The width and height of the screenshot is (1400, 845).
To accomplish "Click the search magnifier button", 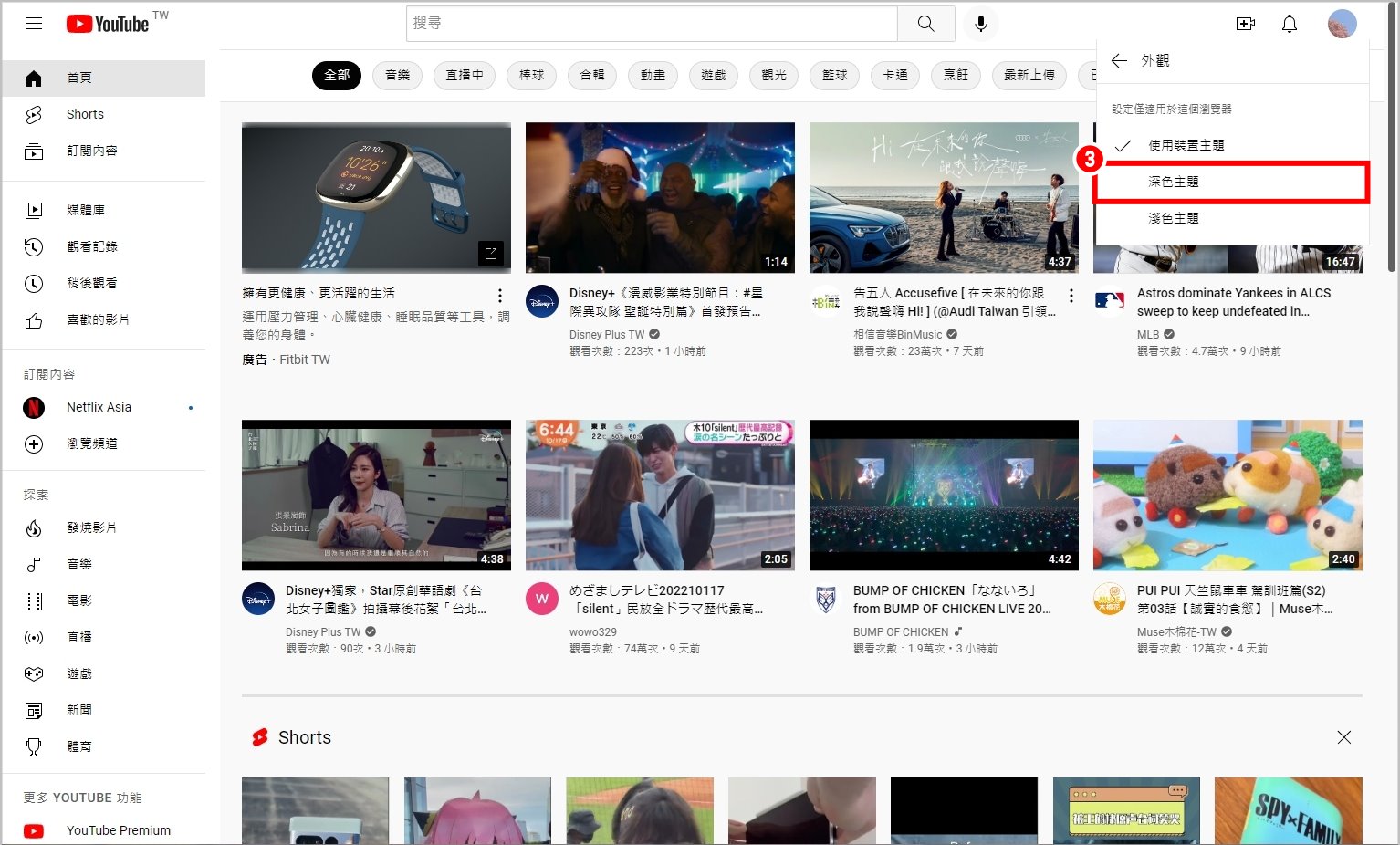I will [x=925, y=24].
